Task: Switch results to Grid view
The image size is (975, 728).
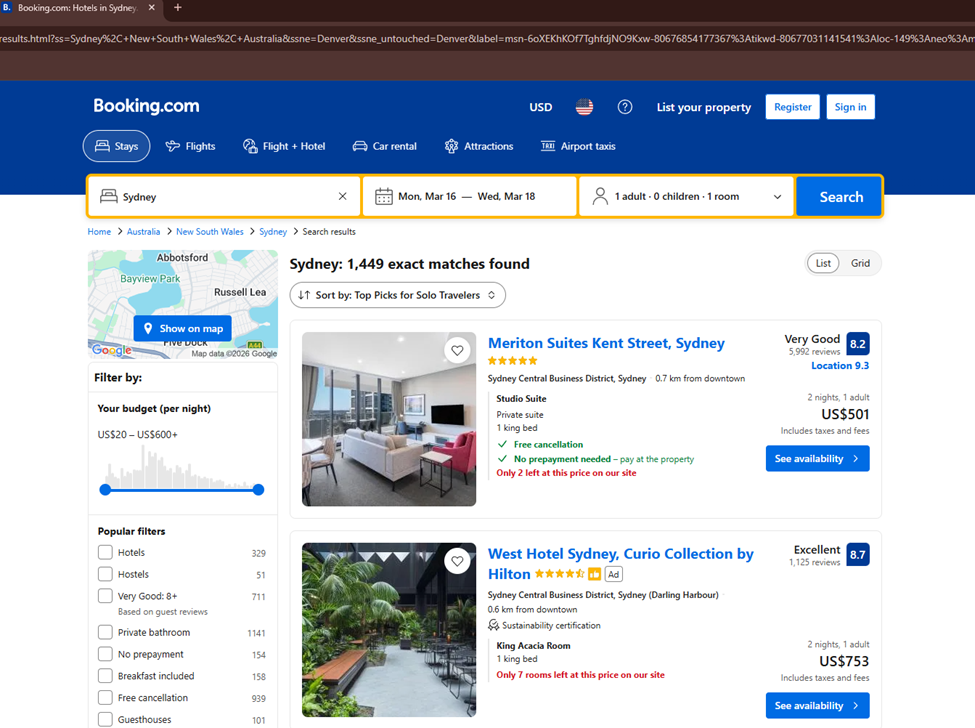Action: pyautogui.click(x=860, y=263)
